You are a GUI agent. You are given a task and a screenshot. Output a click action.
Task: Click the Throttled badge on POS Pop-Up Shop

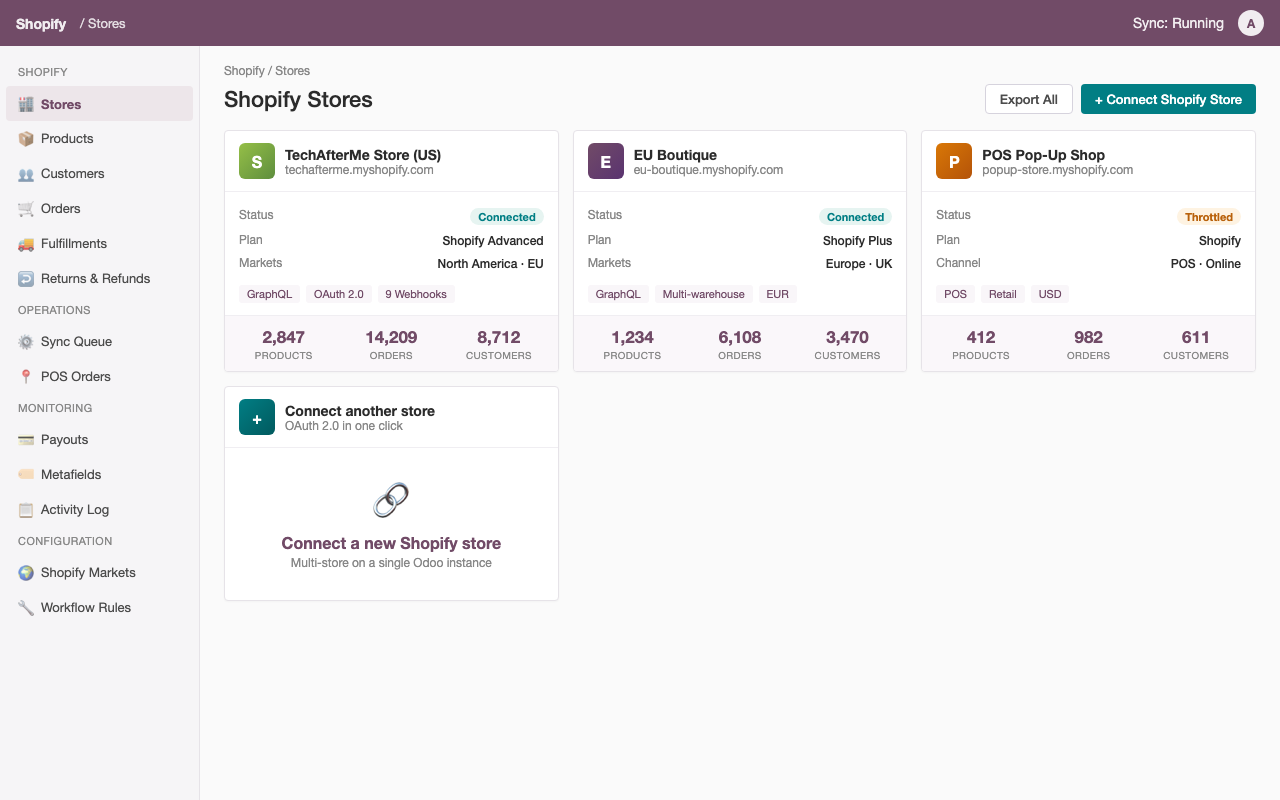1209,217
